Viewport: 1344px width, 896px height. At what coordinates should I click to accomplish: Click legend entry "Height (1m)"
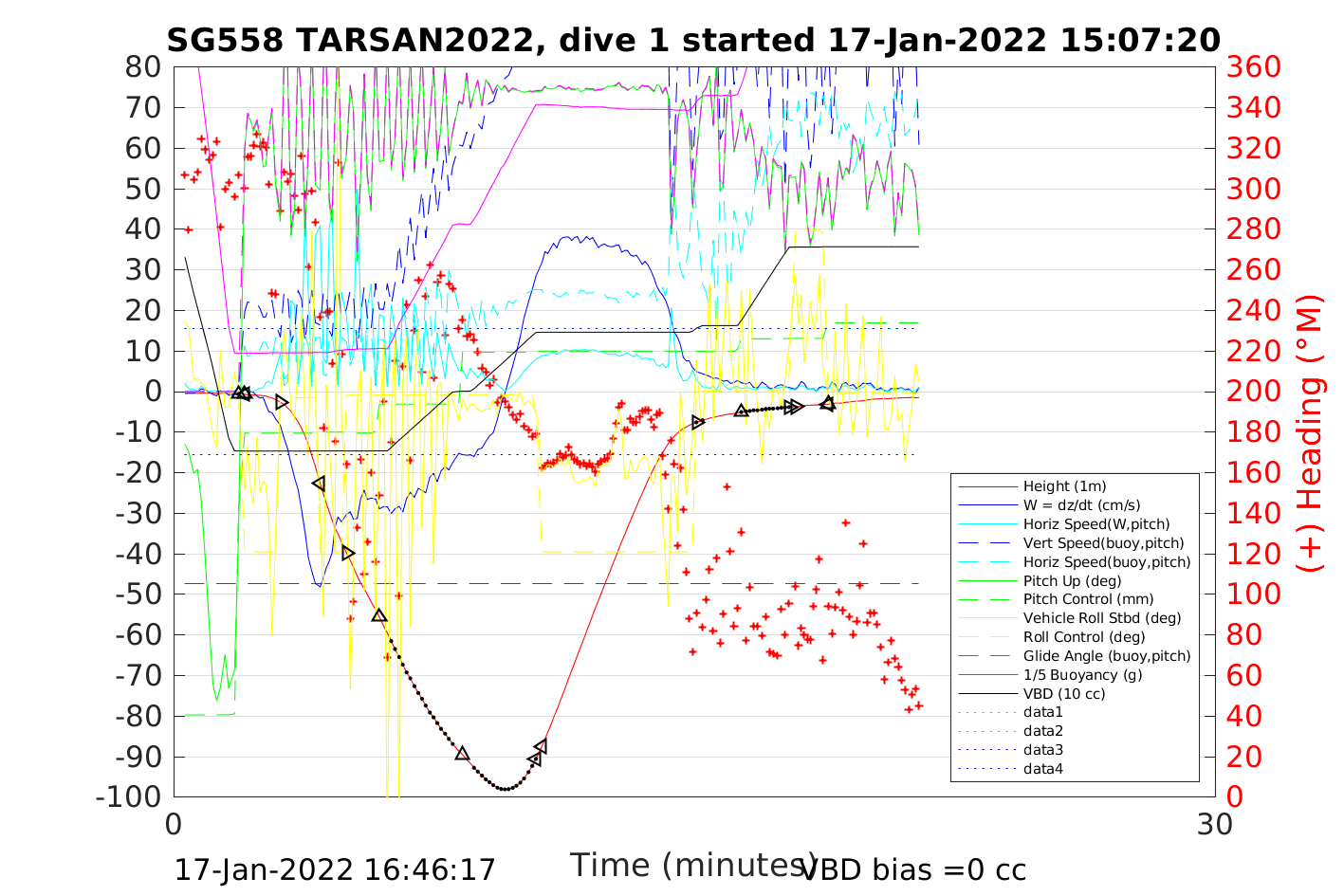click(x=1064, y=486)
